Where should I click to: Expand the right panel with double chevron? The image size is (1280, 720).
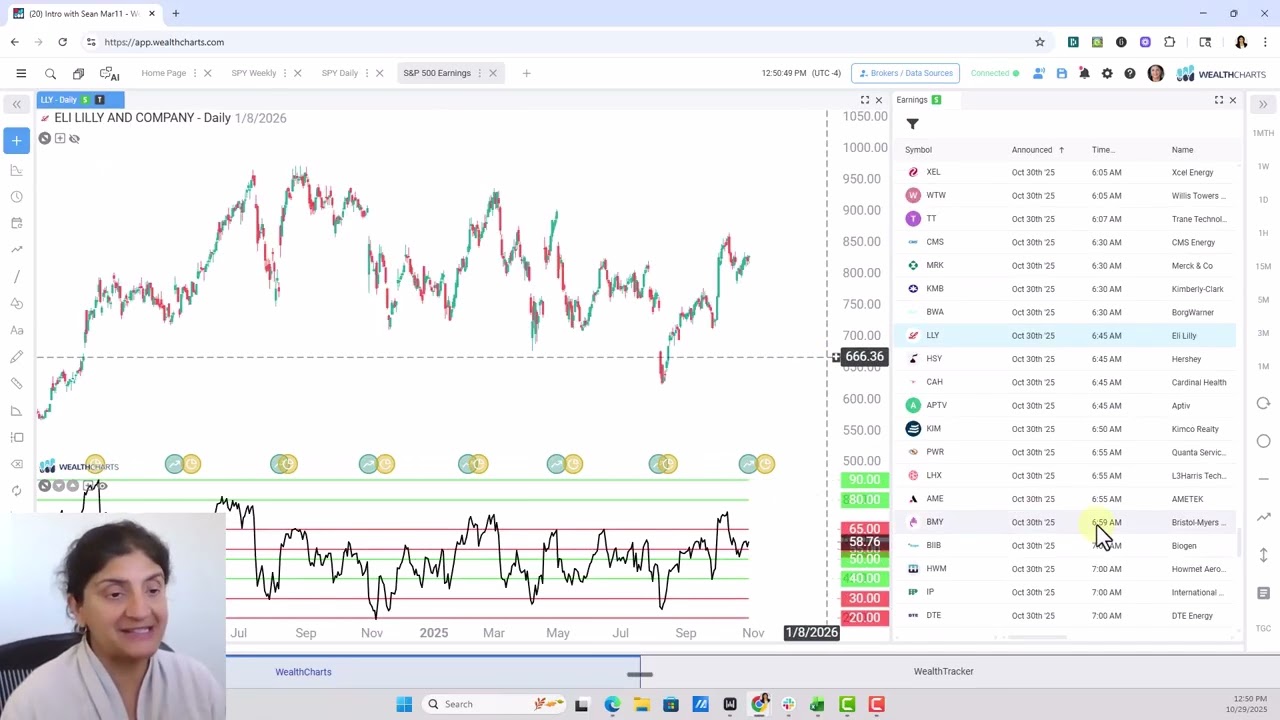[1263, 104]
